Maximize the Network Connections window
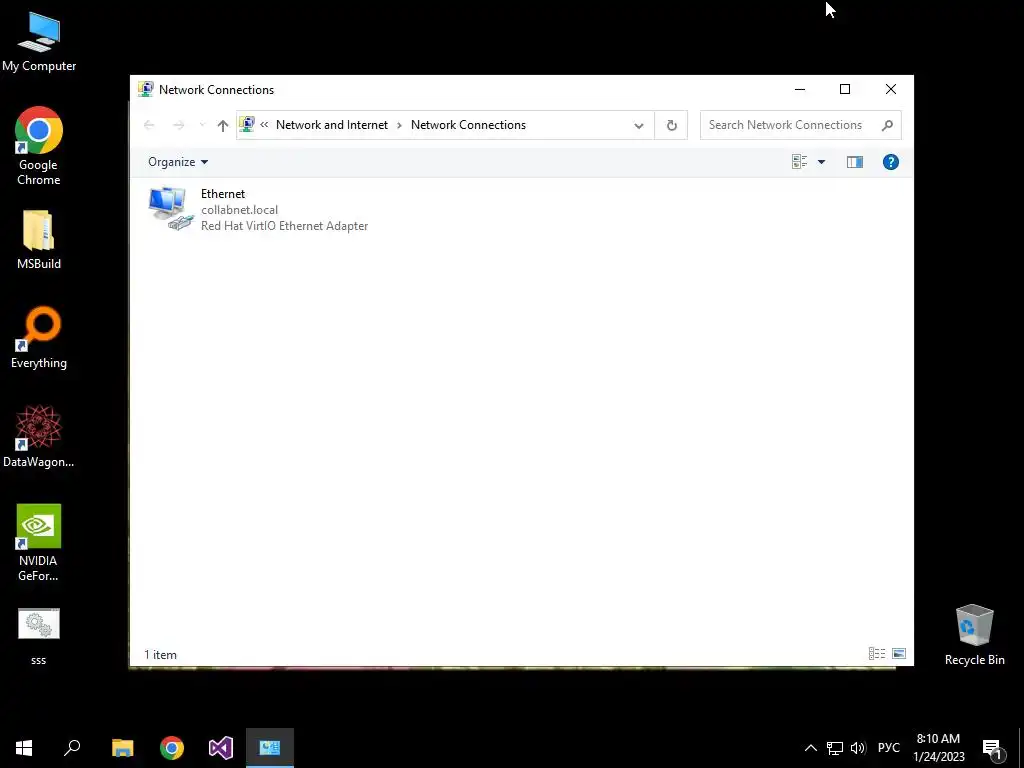1024x768 pixels. coord(845,89)
